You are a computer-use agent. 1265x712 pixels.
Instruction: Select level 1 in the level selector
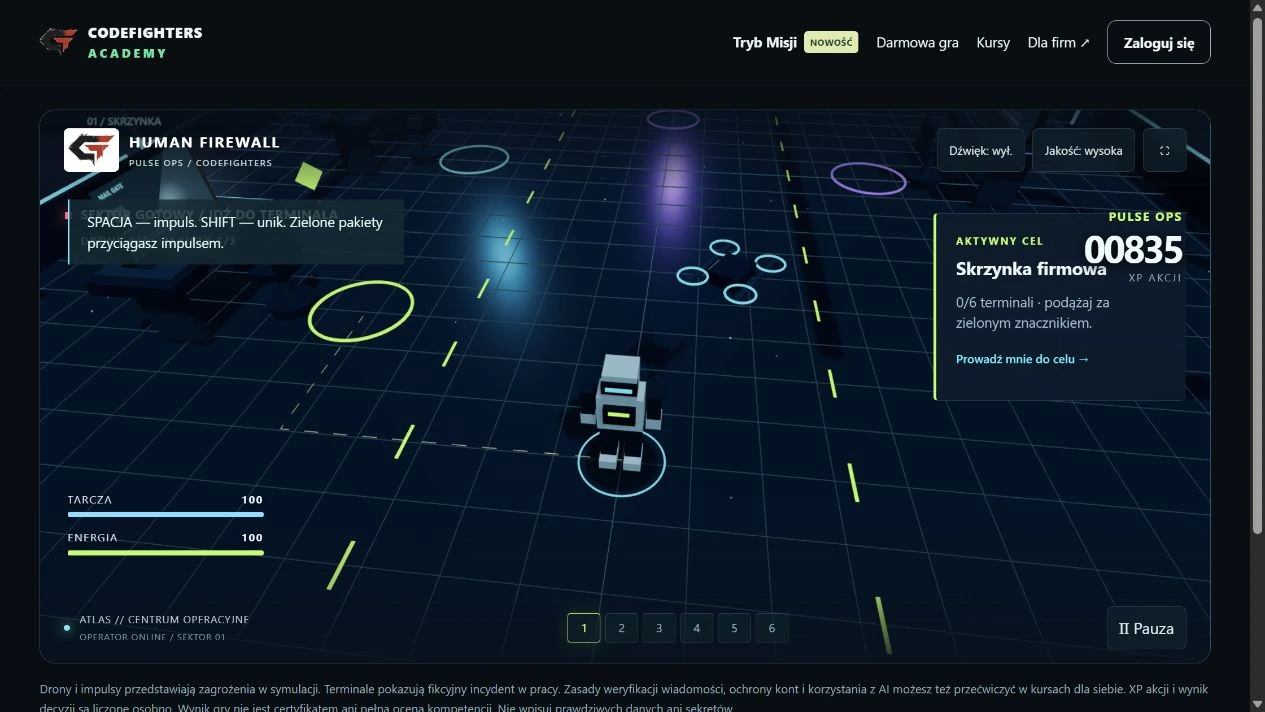(584, 628)
